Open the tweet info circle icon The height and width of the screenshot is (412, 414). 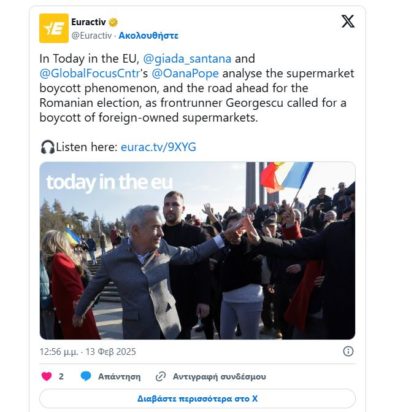click(348, 351)
